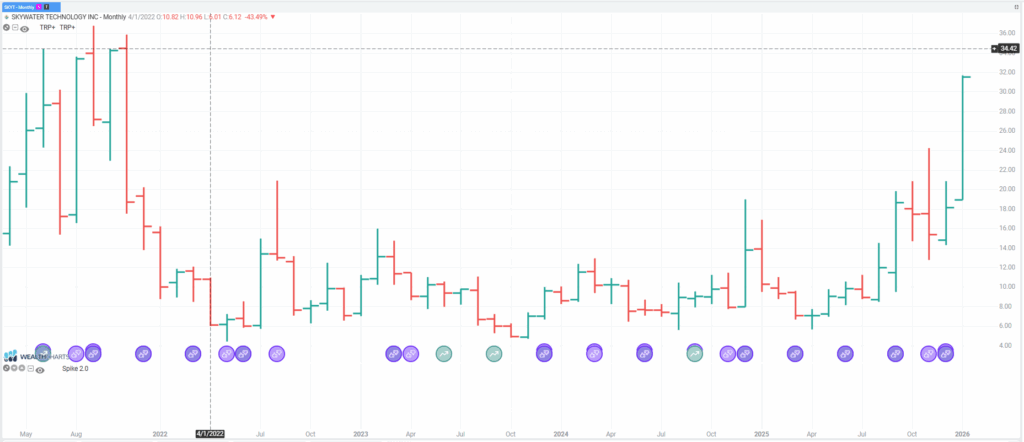The image size is (1024, 442).
Task: Open the green trend event marker near Oct 2024
Action: [695, 353]
